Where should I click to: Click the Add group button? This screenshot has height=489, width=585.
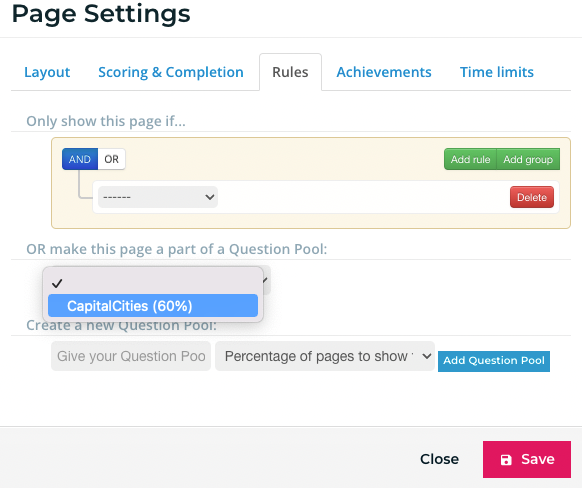pyautogui.click(x=528, y=159)
